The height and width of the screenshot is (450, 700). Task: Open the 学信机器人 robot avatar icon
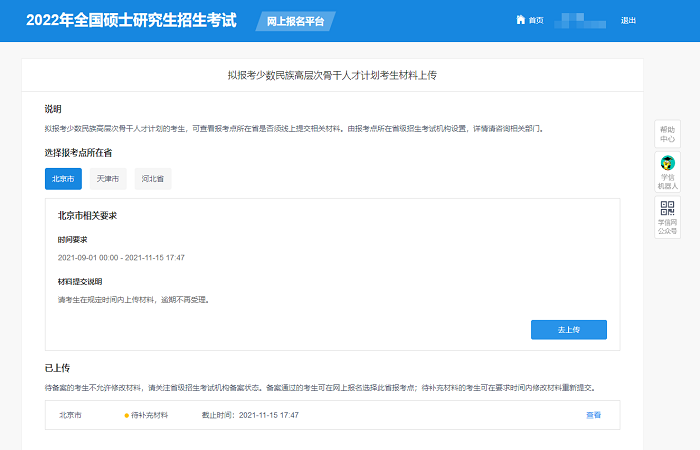click(x=667, y=163)
